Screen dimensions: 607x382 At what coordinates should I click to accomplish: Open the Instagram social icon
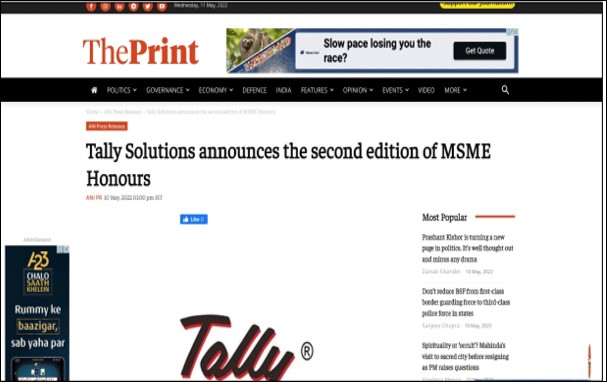(x=105, y=6)
